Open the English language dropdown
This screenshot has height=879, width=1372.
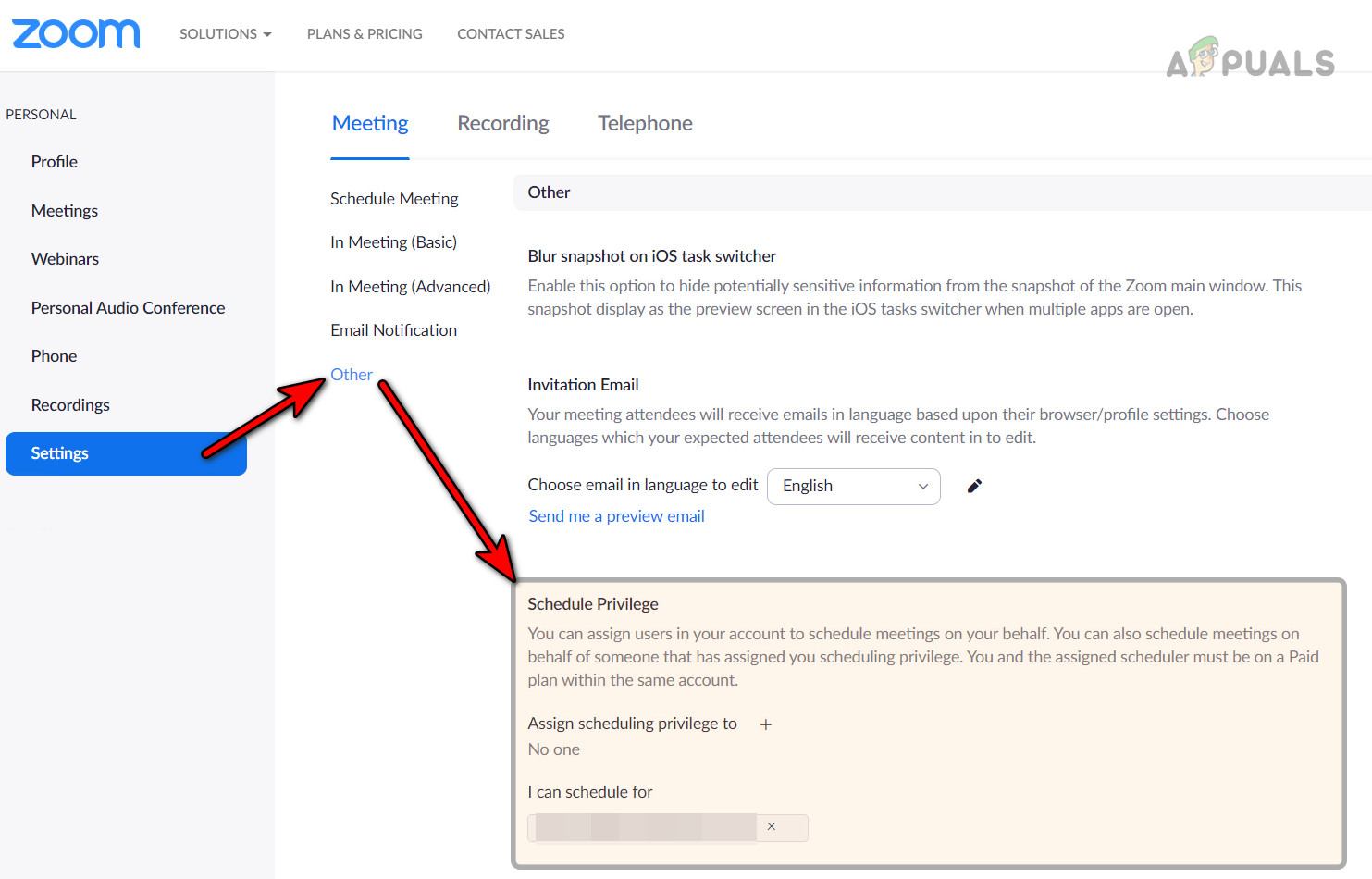click(852, 486)
